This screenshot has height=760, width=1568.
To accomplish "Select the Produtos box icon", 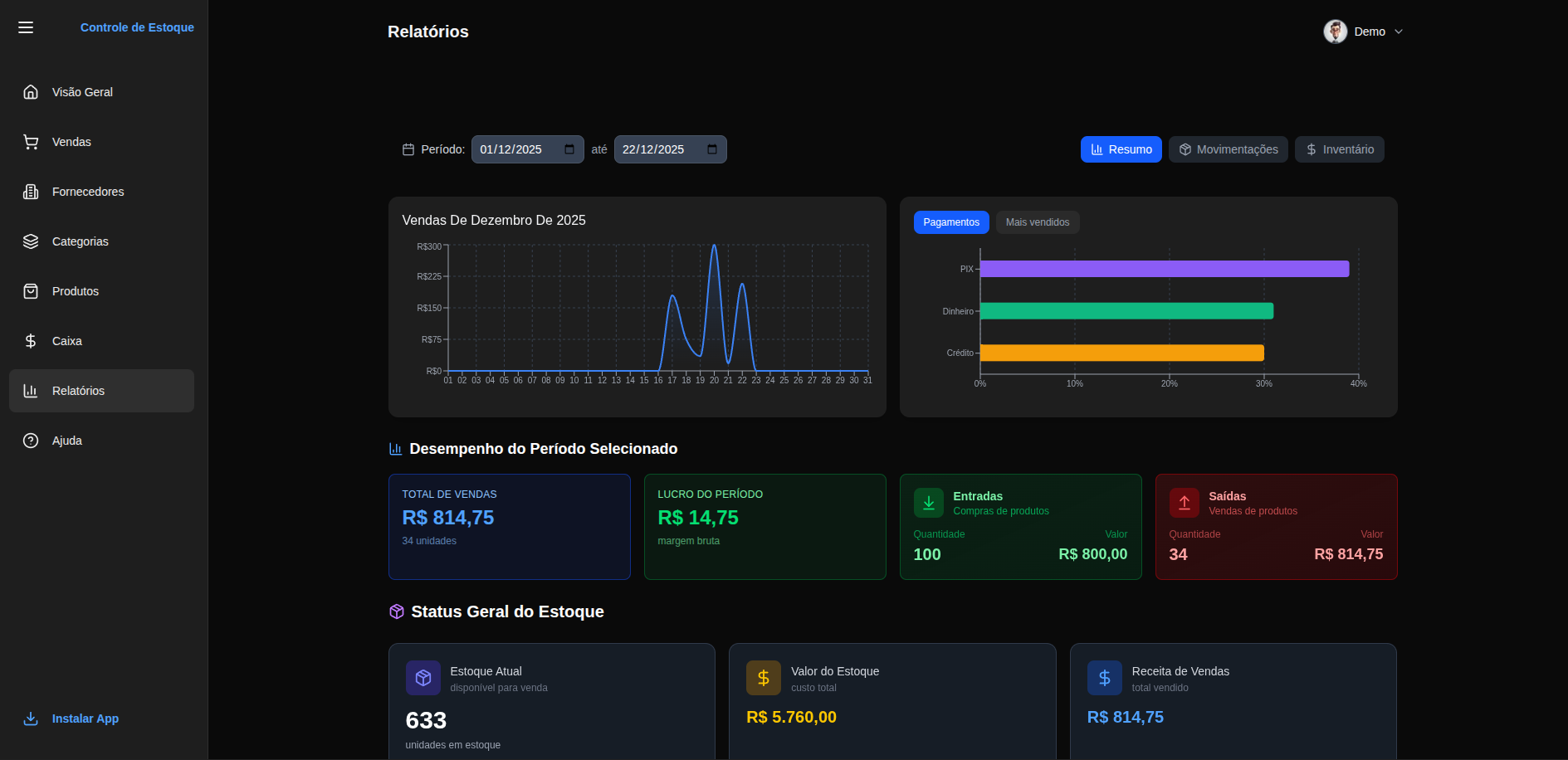I will coord(31,291).
